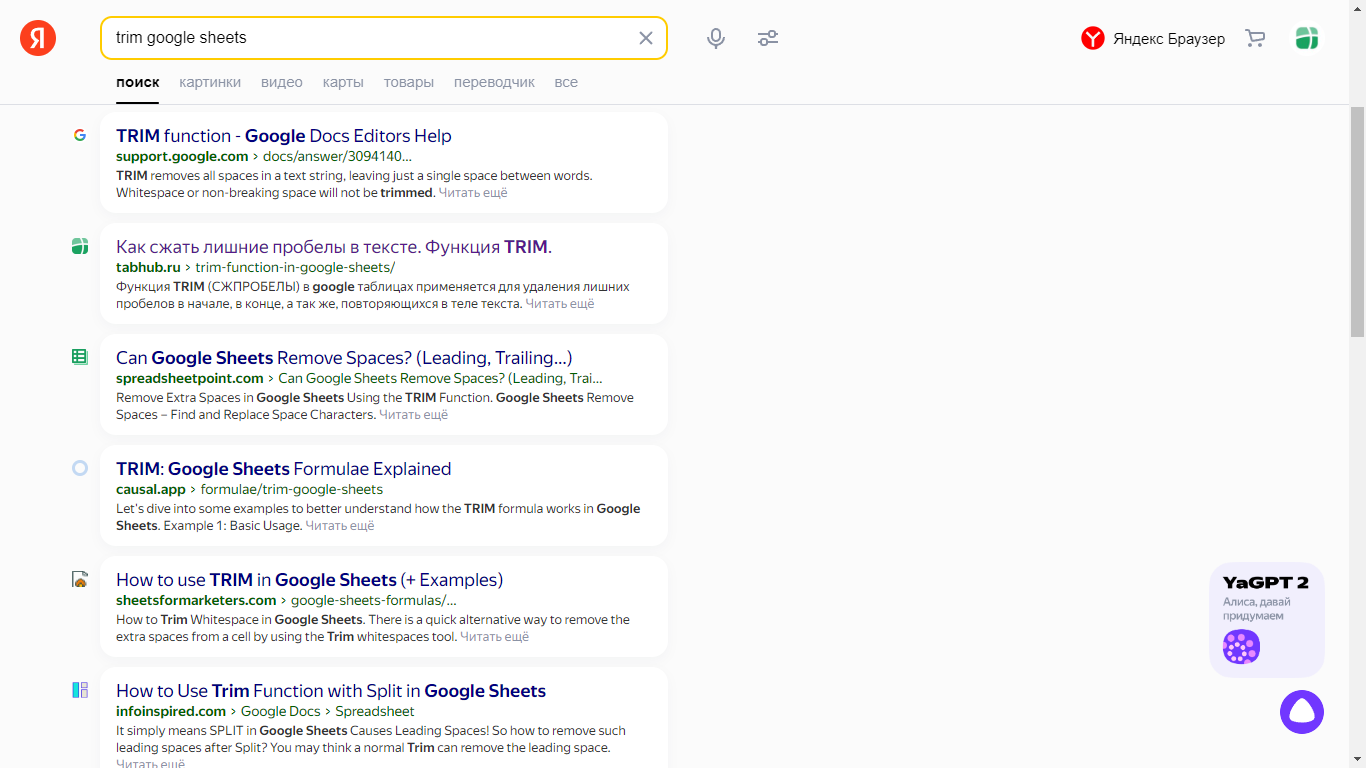
Task: Open the YaGPT 2 promo card
Action: (x=1267, y=620)
